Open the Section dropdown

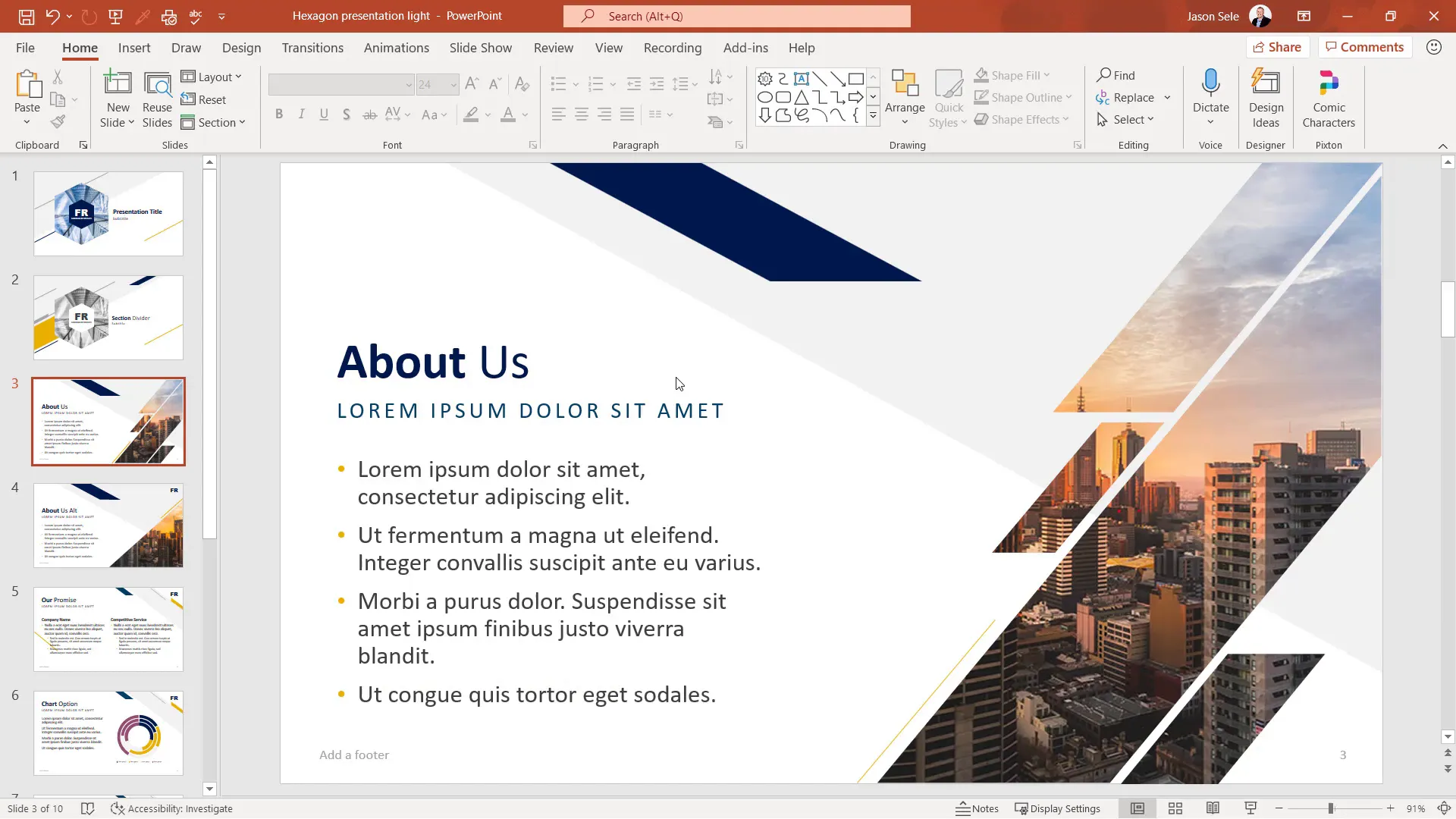point(213,122)
